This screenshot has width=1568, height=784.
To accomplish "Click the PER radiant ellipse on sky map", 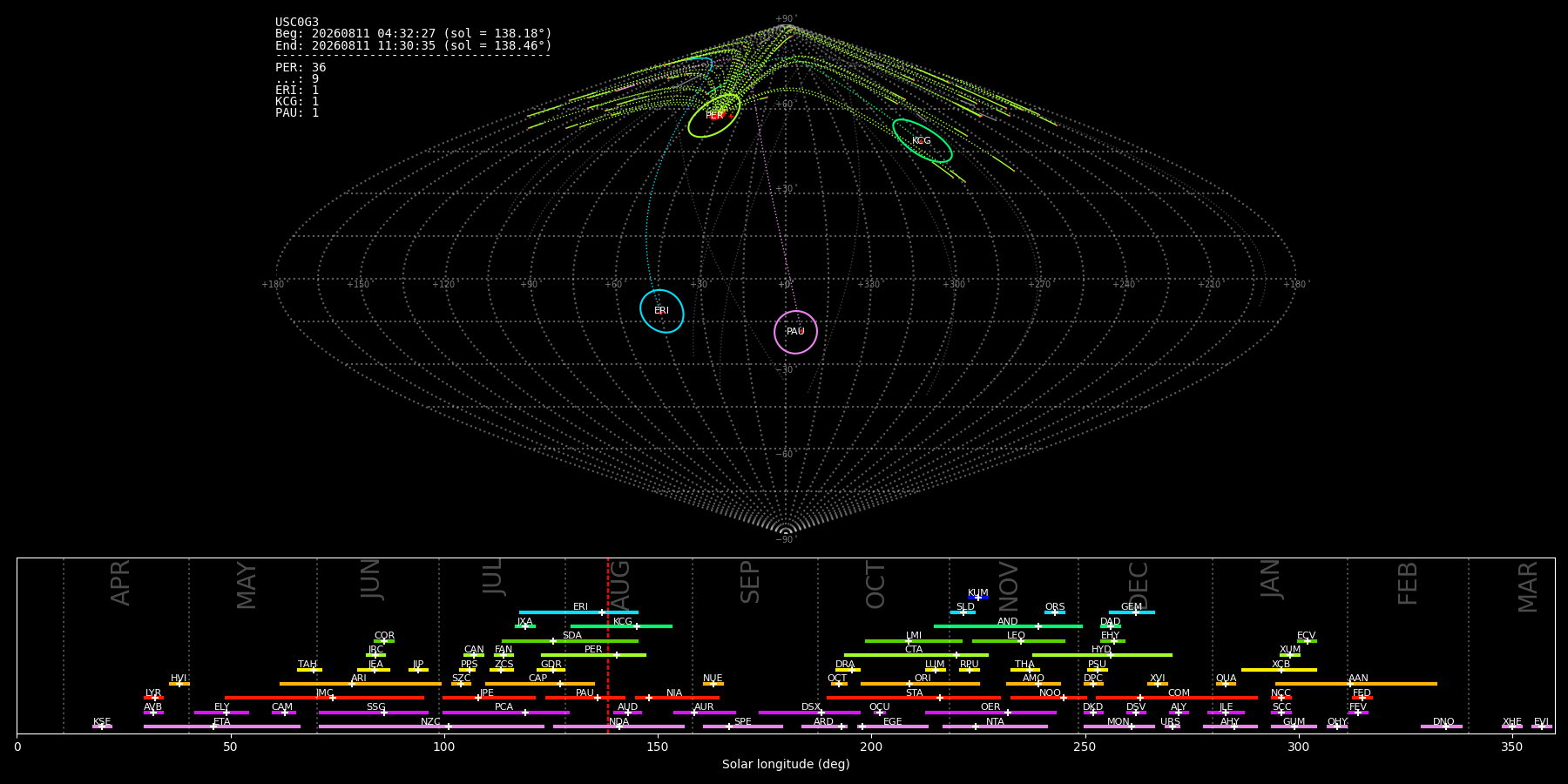I will coord(714,115).
